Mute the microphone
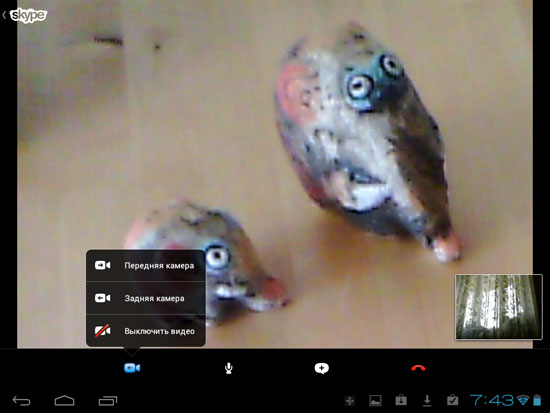The height and width of the screenshot is (413, 550). [x=229, y=368]
